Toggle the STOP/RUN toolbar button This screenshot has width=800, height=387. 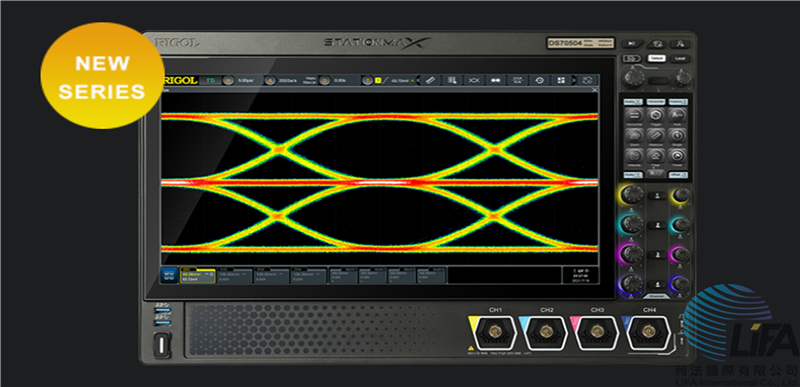pos(517,80)
